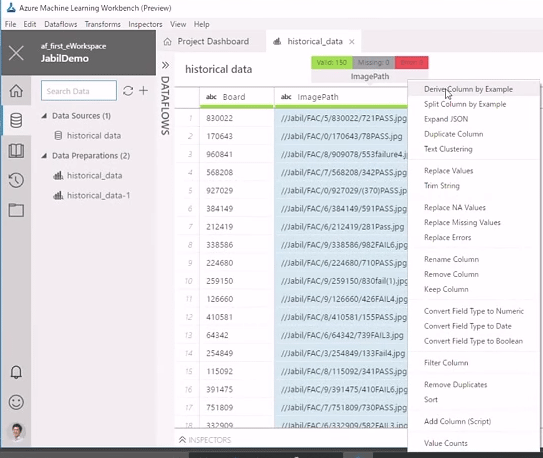Viewport: 543px width, 458px height.
Task: Select Duplicate Column option
Action: (x=454, y=134)
